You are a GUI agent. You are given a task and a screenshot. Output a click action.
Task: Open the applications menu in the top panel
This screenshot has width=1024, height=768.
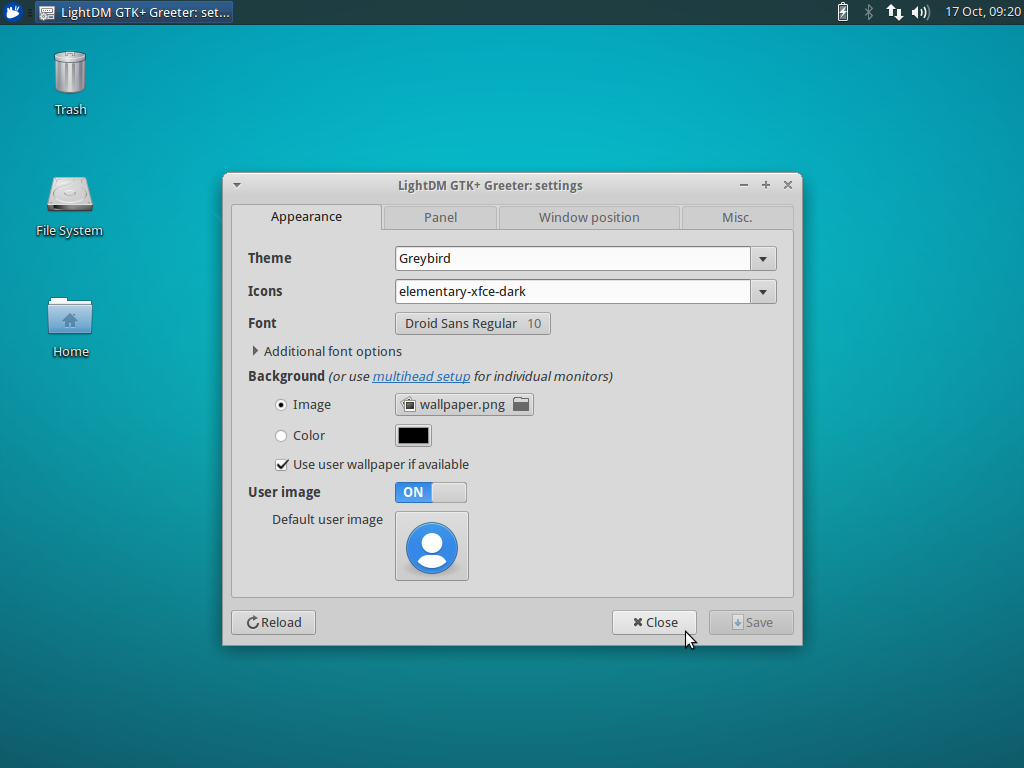click(x=13, y=12)
